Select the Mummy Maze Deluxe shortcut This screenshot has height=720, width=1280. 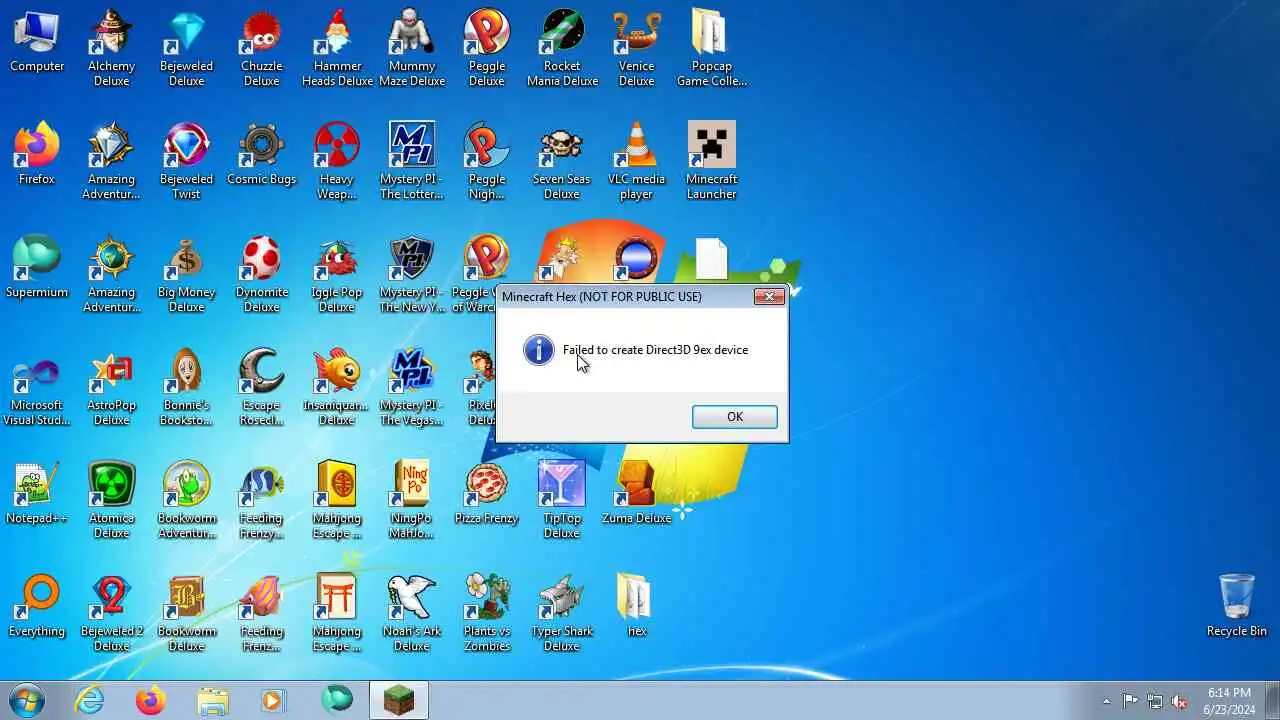[412, 48]
